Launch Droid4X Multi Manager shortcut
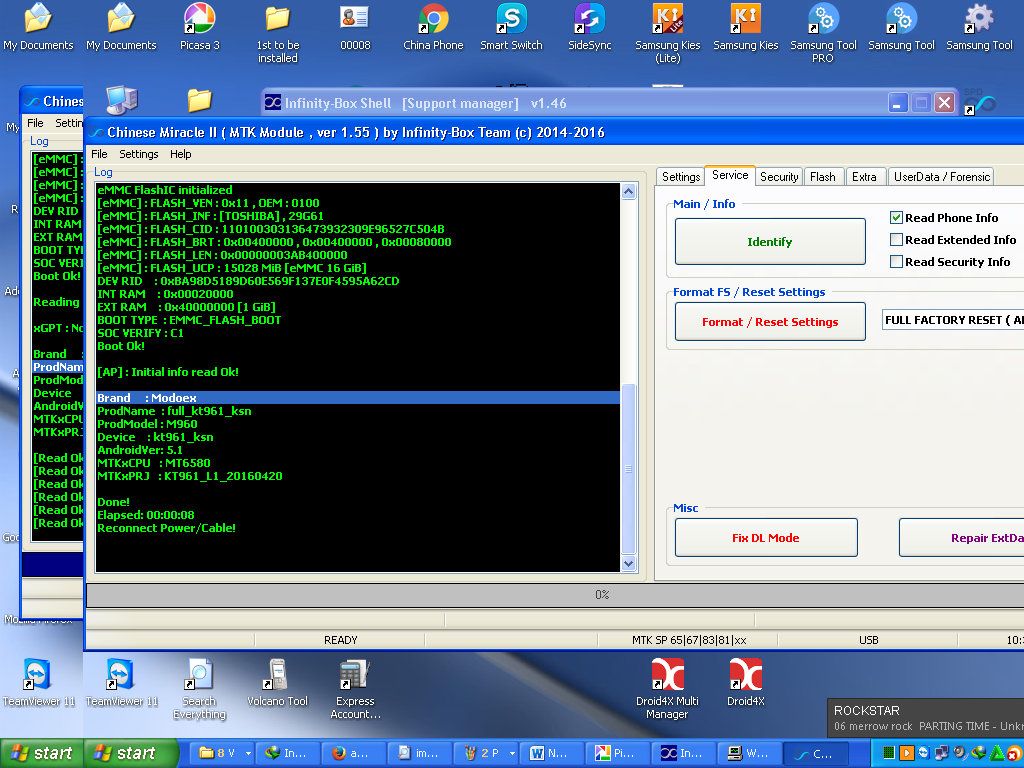 [667, 676]
